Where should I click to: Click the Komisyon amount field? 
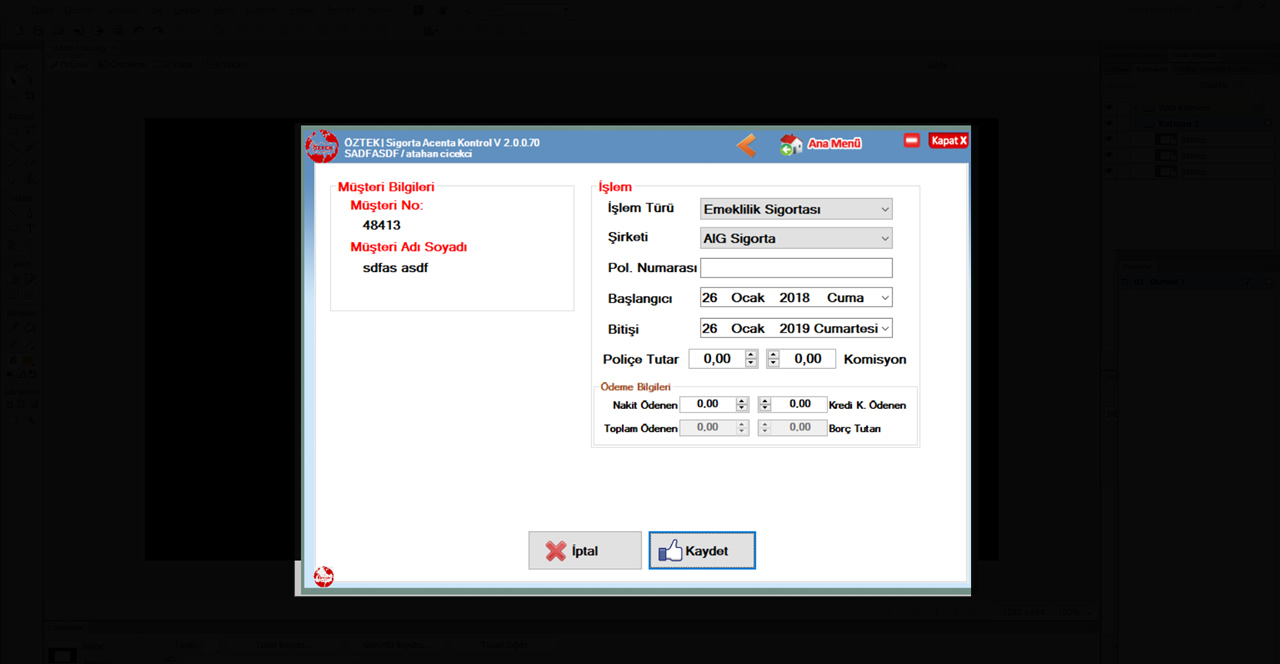pos(807,359)
